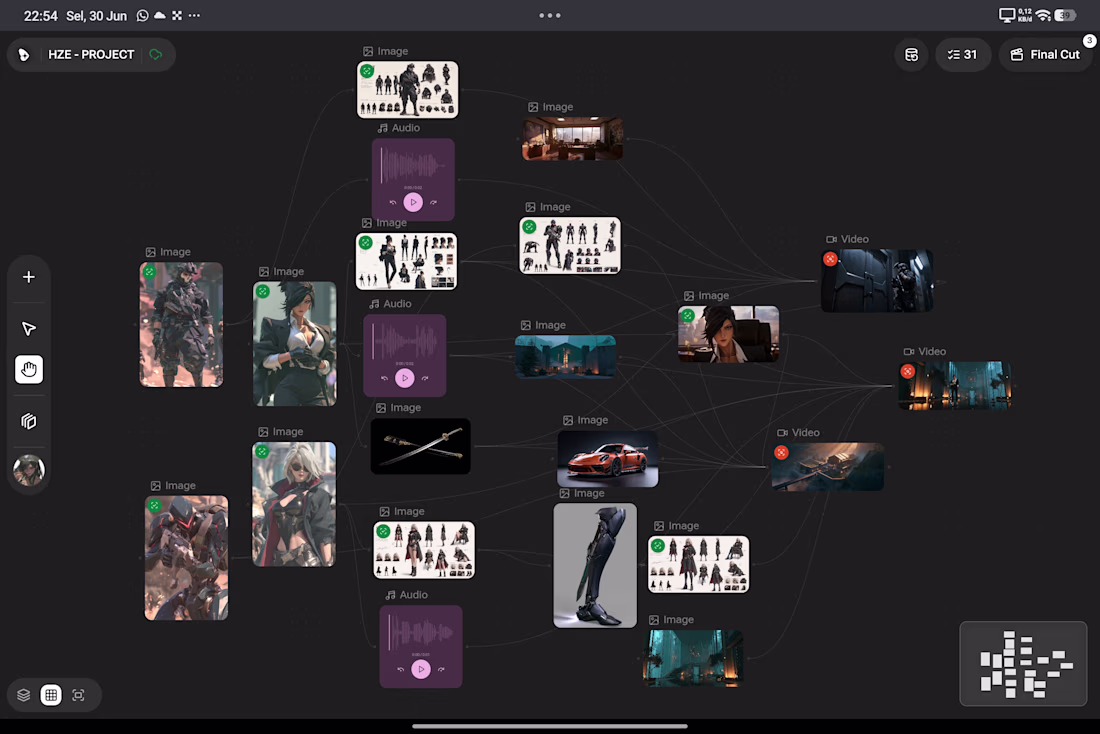Open the Final Cut button

pyautogui.click(x=1045, y=55)
